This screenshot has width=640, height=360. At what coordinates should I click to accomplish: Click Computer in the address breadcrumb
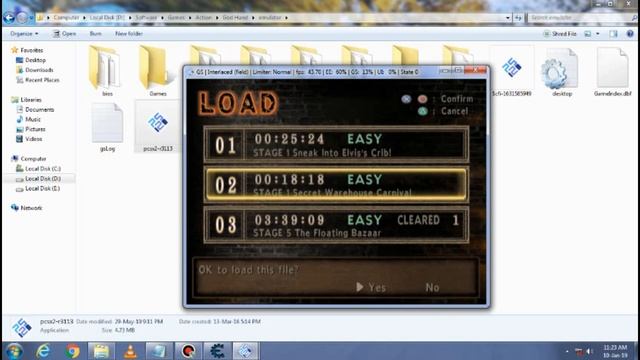click(x=66, y=18)
